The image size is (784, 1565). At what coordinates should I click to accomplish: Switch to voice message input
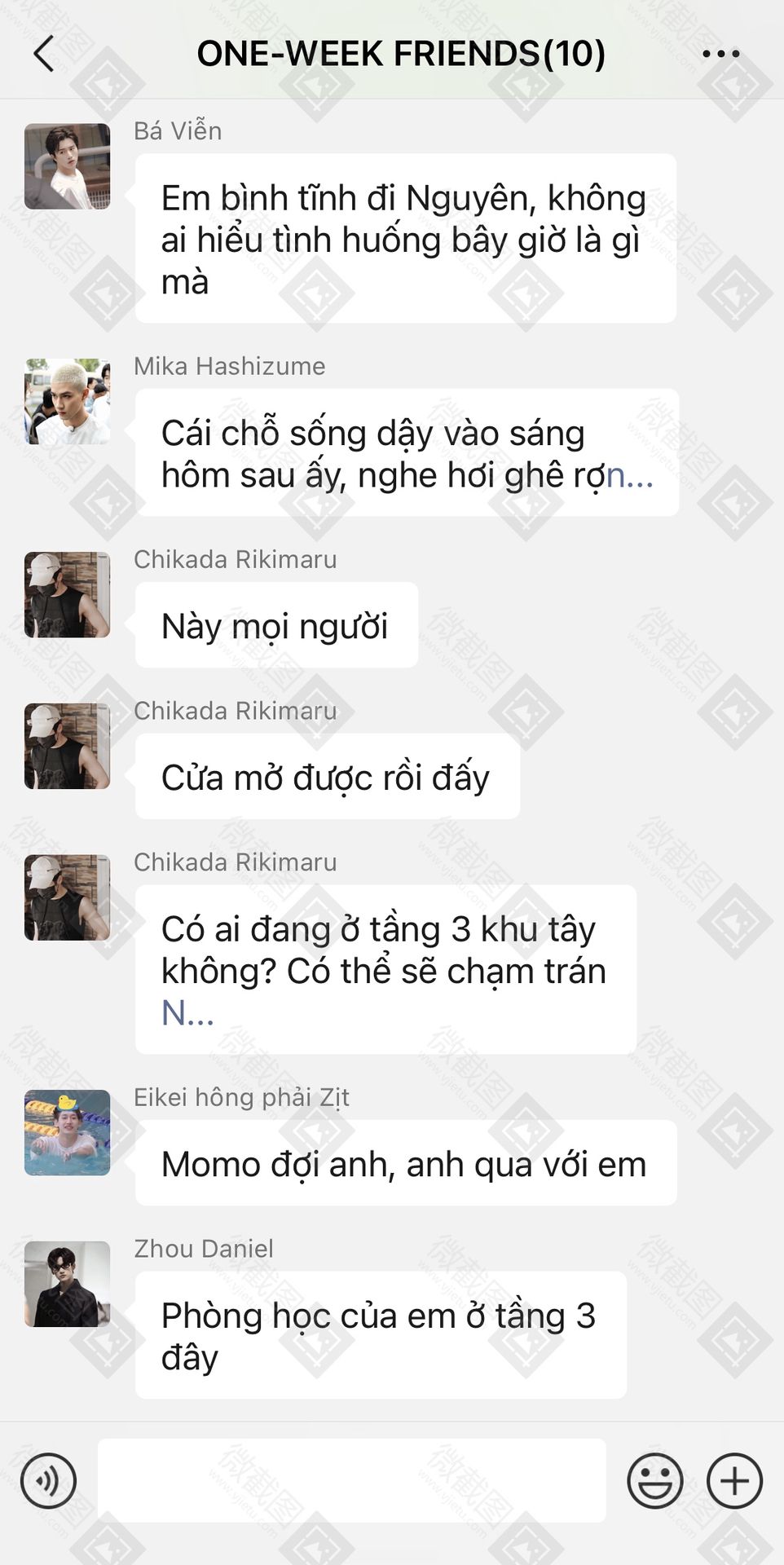[x=49, y=1480]
